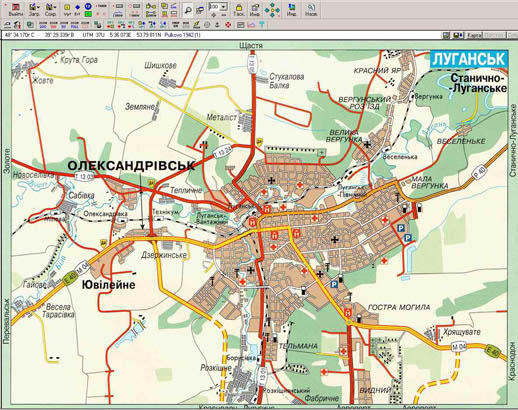Viewport: 518px width, 410px height.
Task: Click the Zoom 200 icon
Action: tap(42, 24)
